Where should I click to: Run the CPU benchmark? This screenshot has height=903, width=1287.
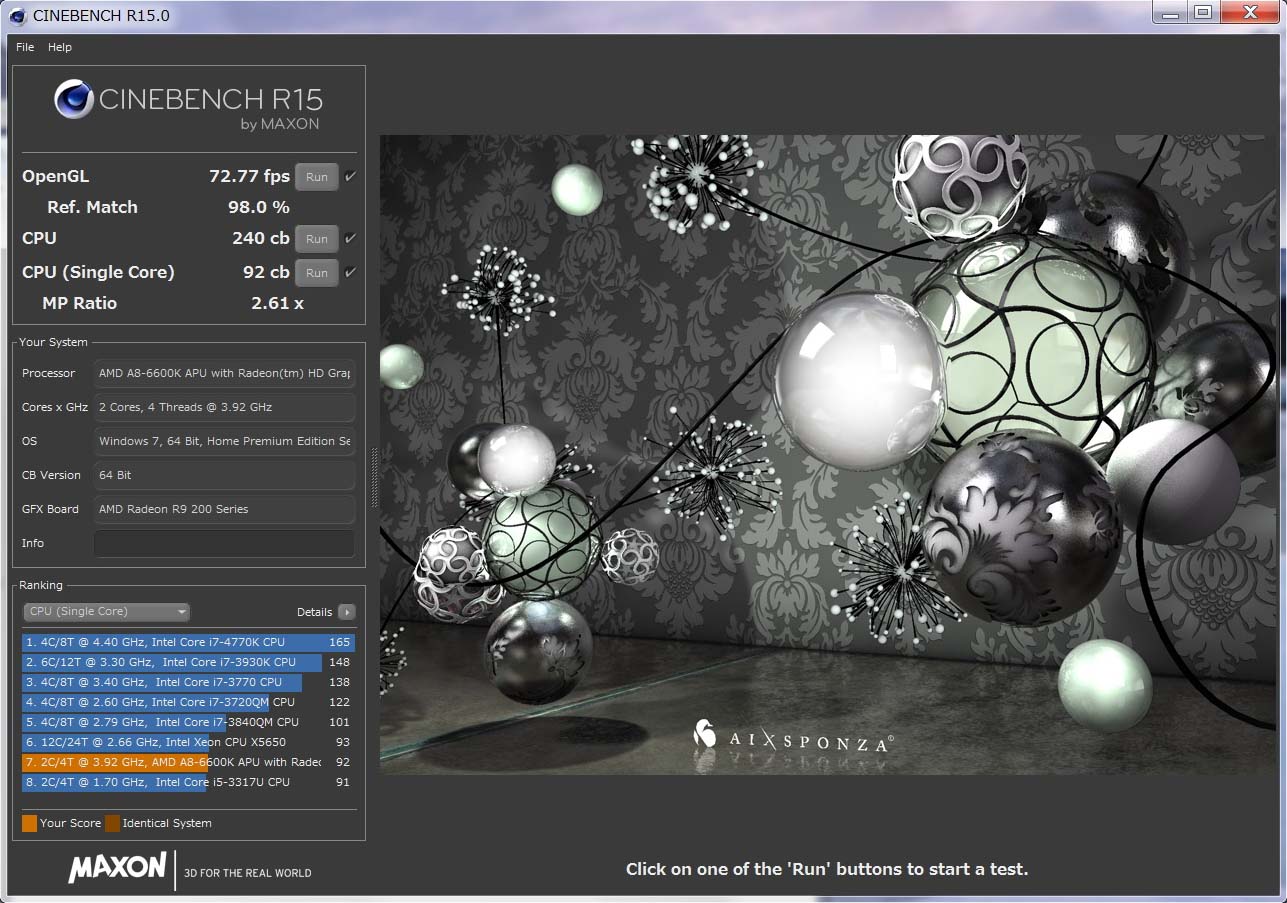click(x=317, y=239)
